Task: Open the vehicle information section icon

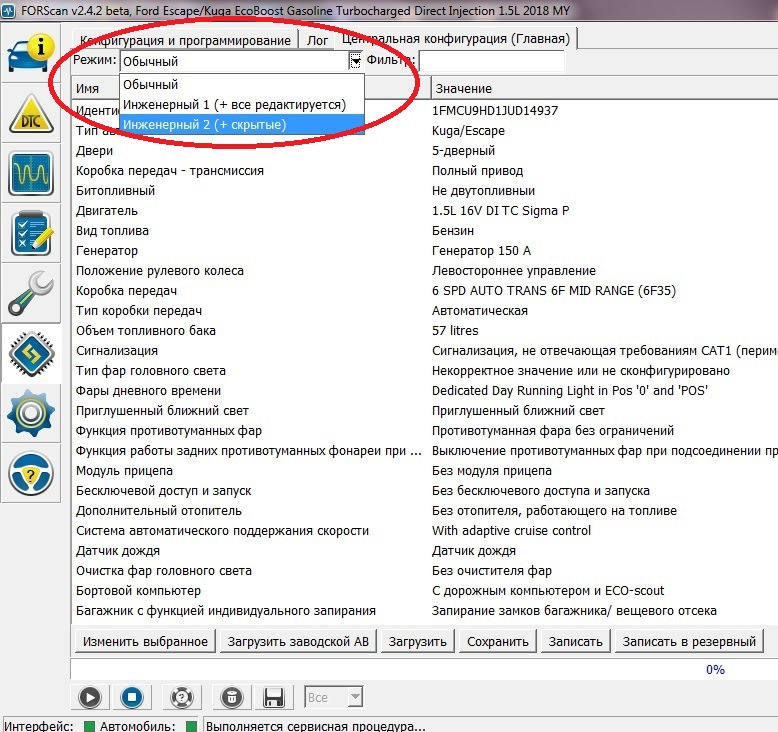Action: pos(31,54)
